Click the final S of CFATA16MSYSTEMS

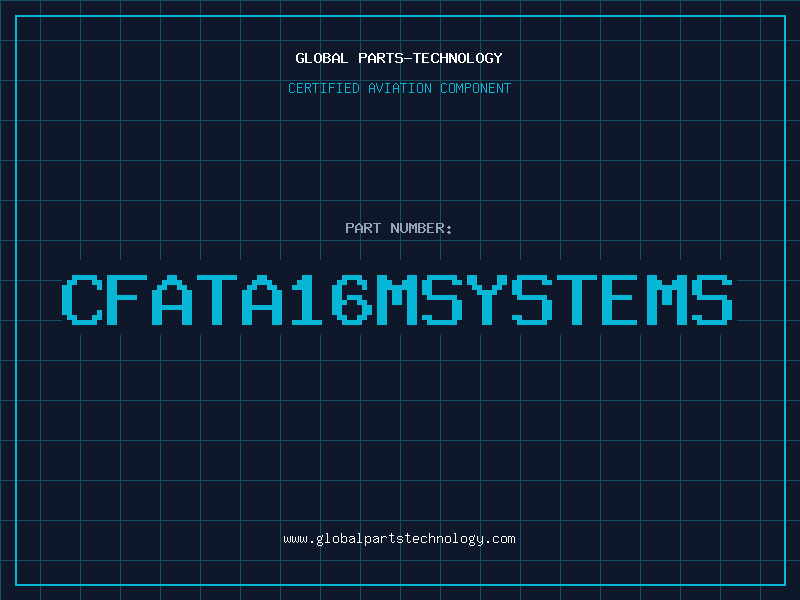(712, 299)
